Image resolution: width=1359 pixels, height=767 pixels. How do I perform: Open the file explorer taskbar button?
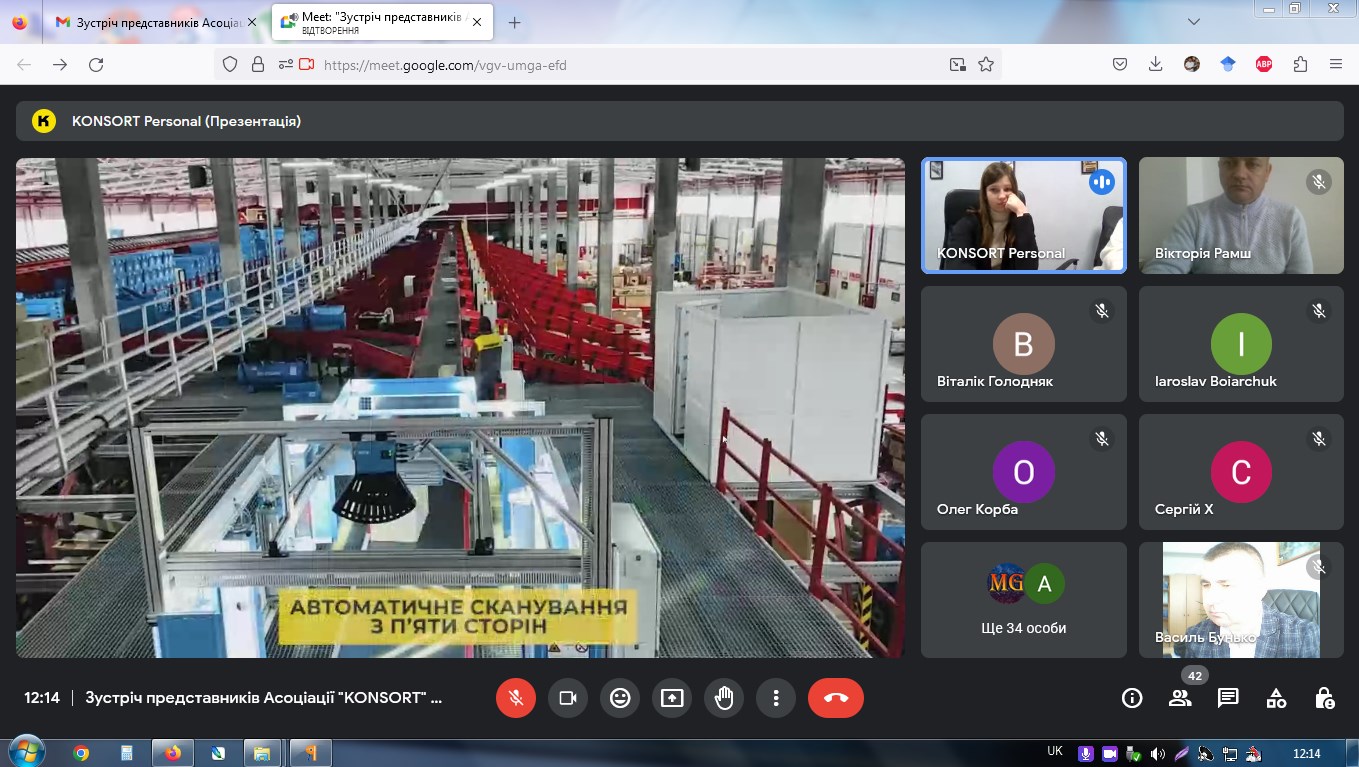pyautogui.click(x=262, y=753)
